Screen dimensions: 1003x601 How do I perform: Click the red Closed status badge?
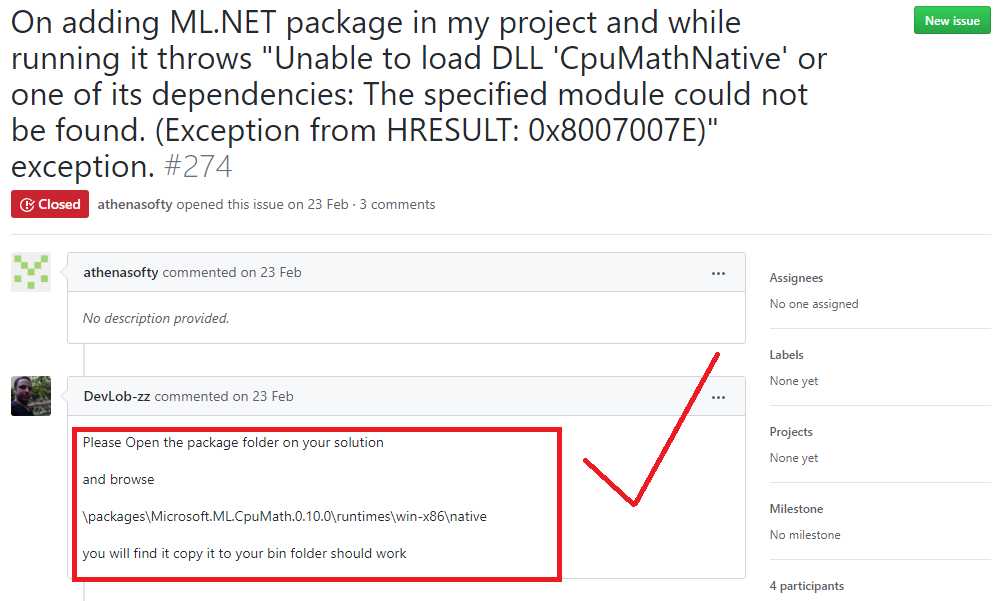click(x=50, y=204)
